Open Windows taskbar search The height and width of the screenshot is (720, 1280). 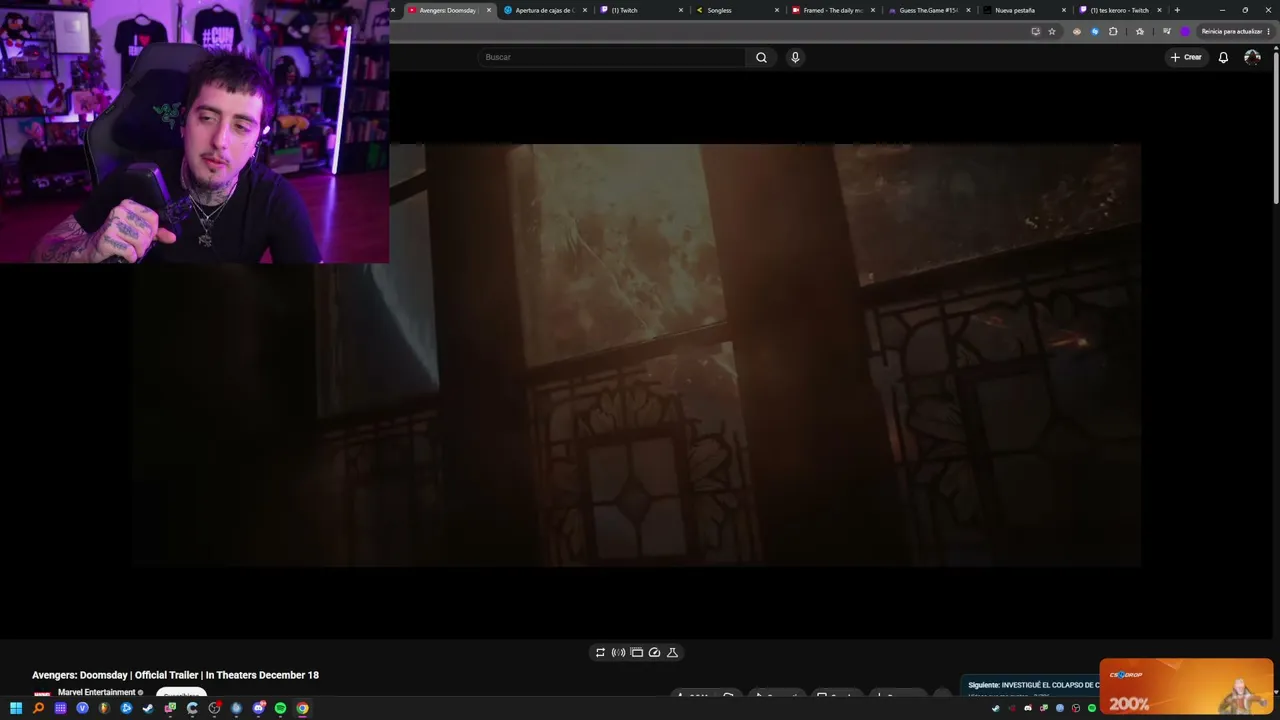click(x=38, y=708)
